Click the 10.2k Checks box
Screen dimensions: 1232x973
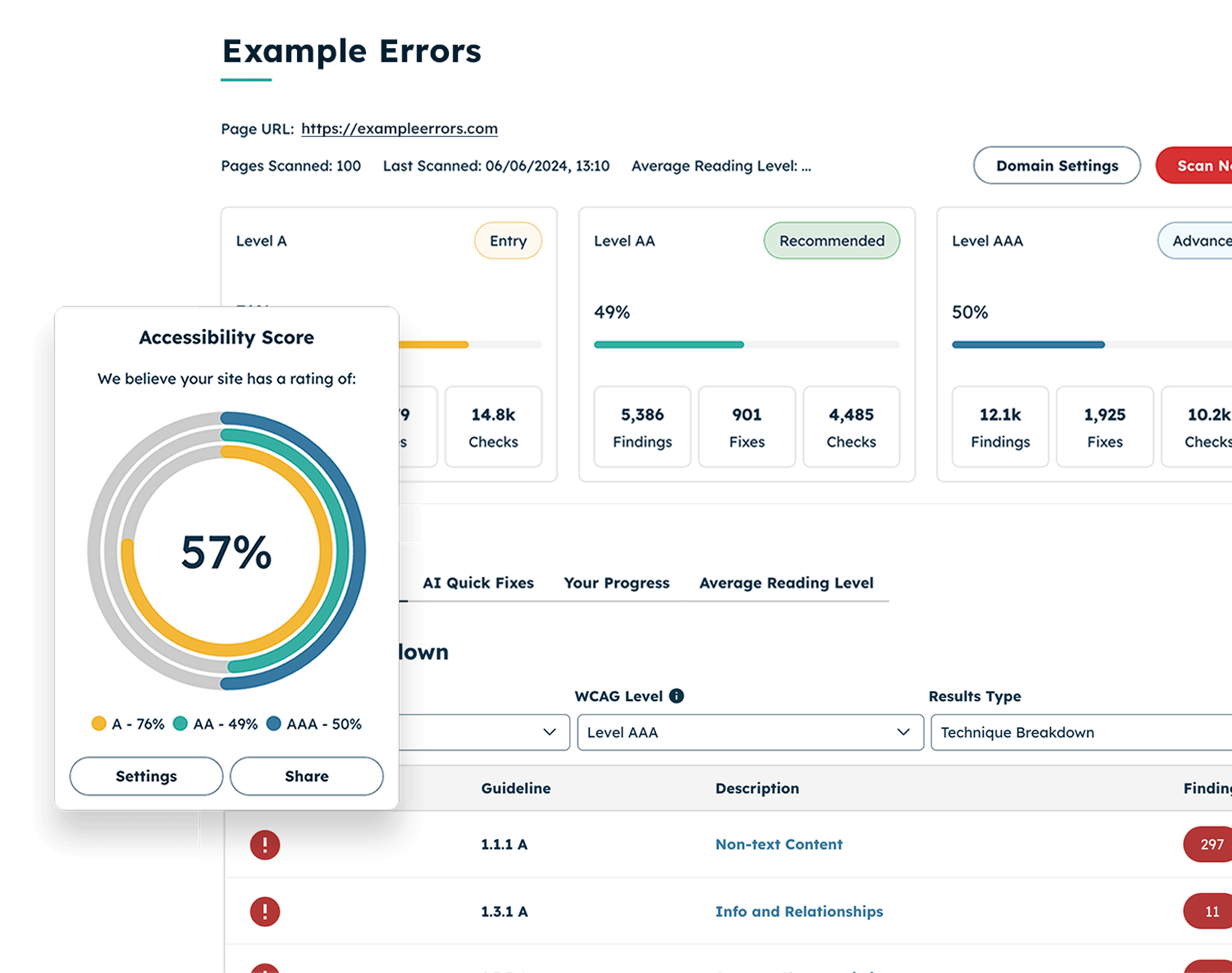coord(1197,427)
